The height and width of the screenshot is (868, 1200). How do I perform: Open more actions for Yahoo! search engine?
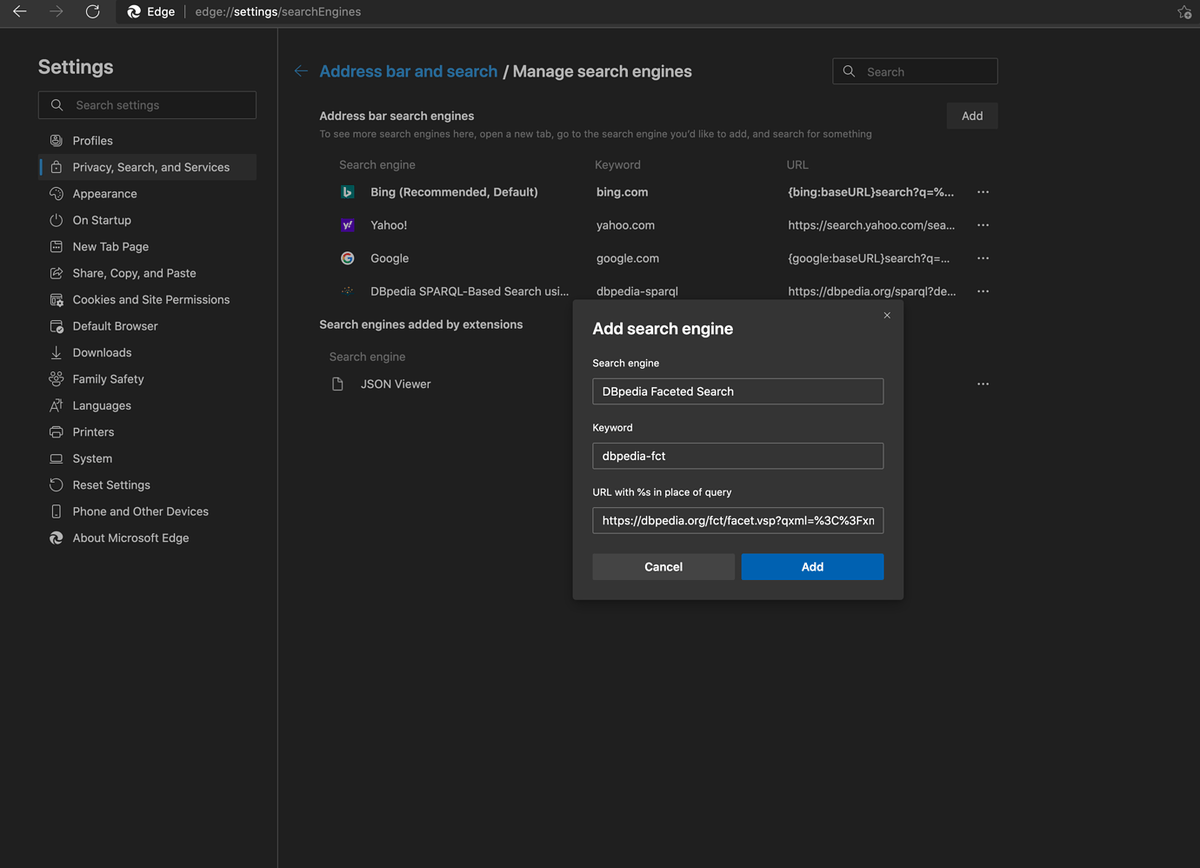983,225
